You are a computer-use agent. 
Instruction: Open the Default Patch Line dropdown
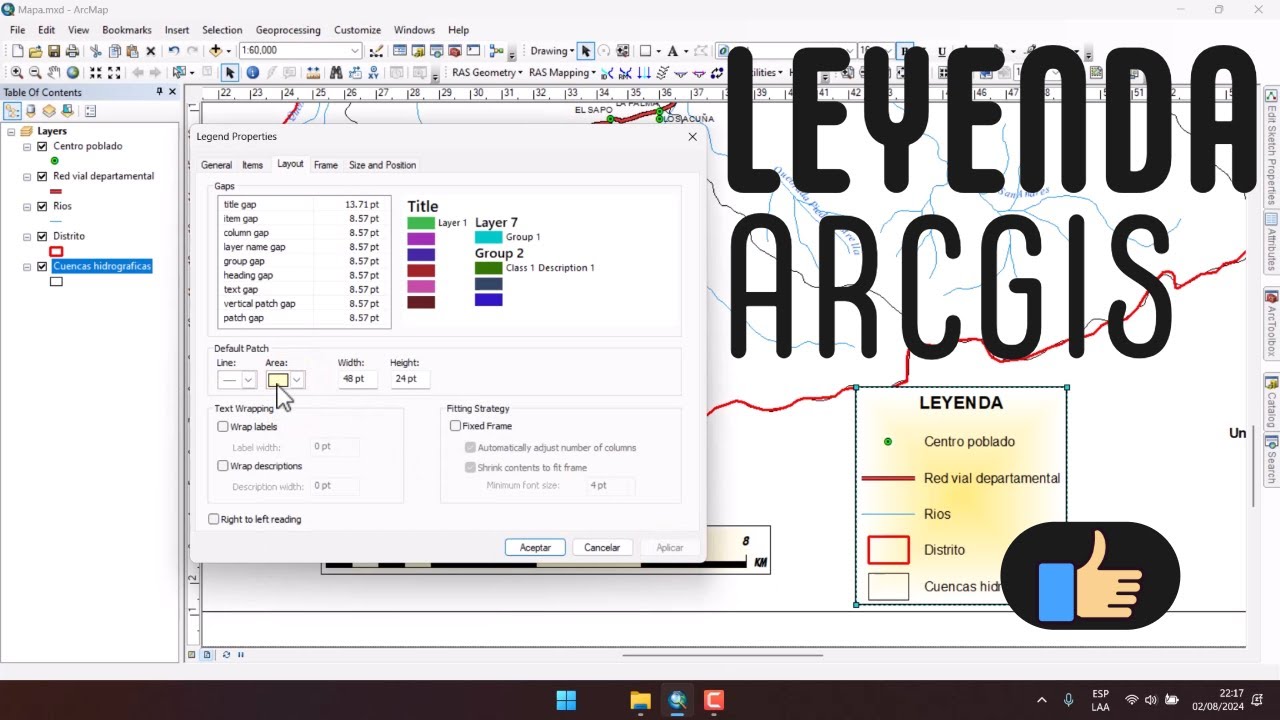(x=248, y=380)
